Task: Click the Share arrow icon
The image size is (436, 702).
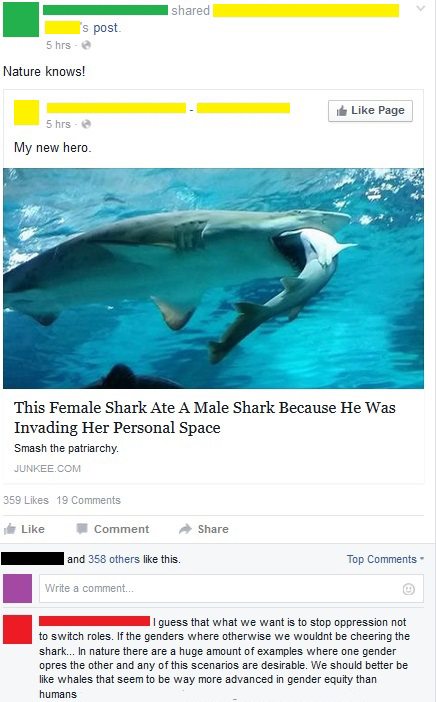Action: (185, 529)
